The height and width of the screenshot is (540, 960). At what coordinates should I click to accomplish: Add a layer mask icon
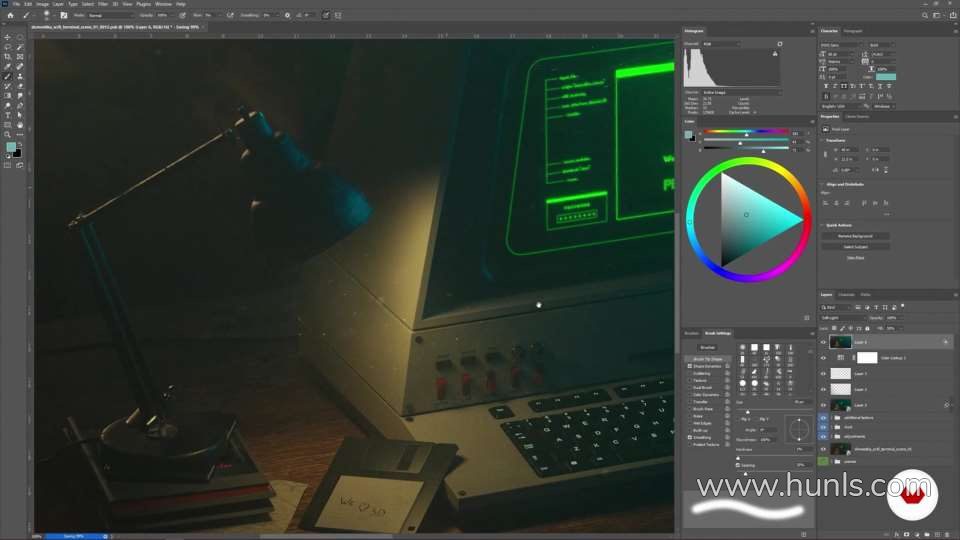pyautogui.click(x=907, y=534)
